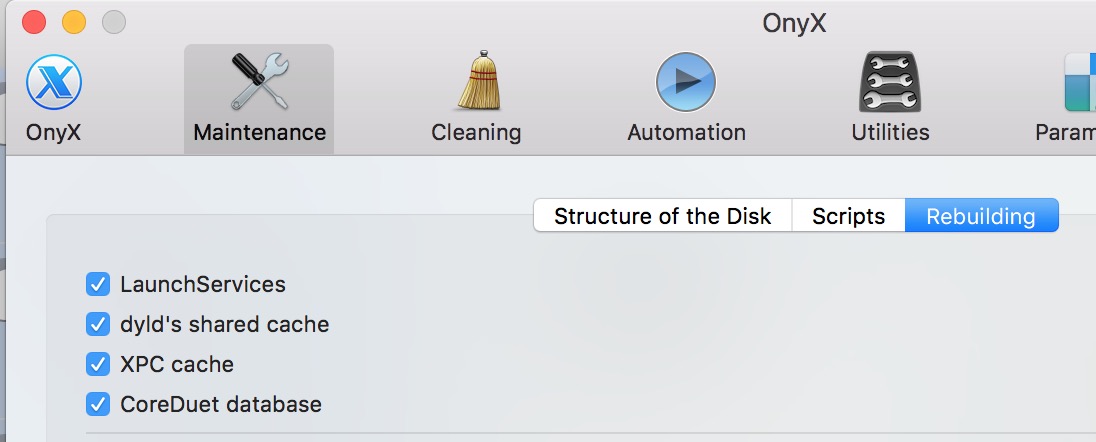Uncheck the CoreDuet database checkbox

point(98,404)
